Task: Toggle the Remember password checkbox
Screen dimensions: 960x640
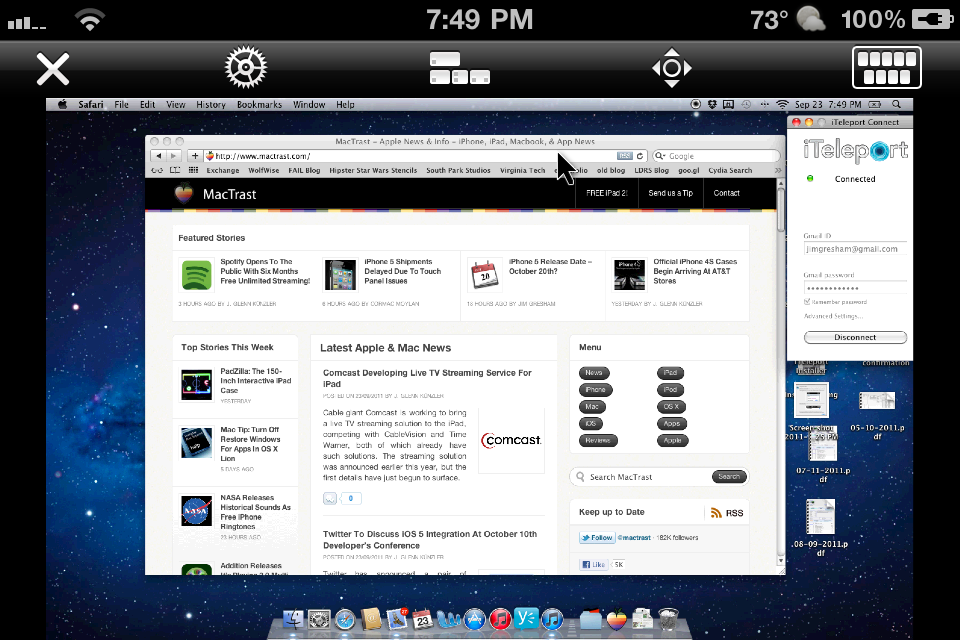Action: [808, 301]
